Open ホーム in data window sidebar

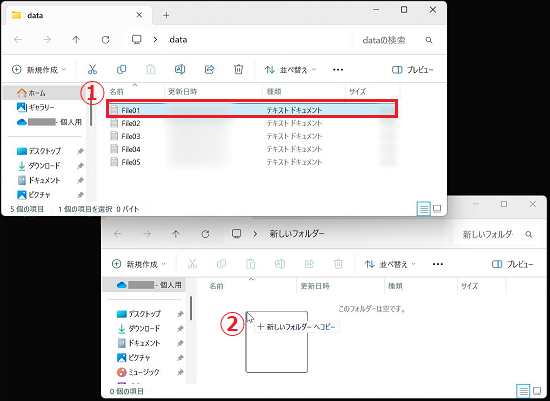pos(44,93)
